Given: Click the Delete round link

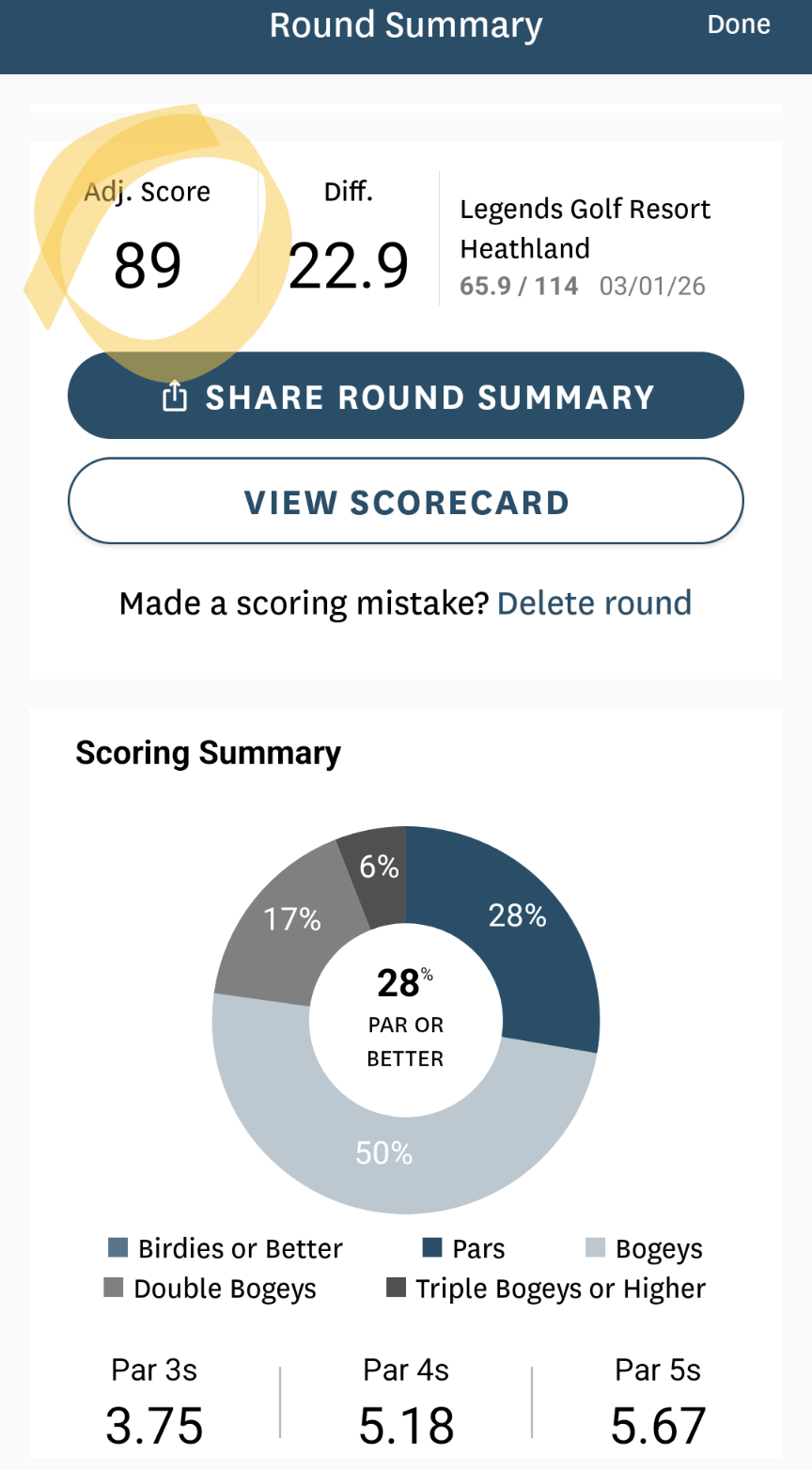Looking at the screenshot, I should pyautogui.click(x=594, y=602).
